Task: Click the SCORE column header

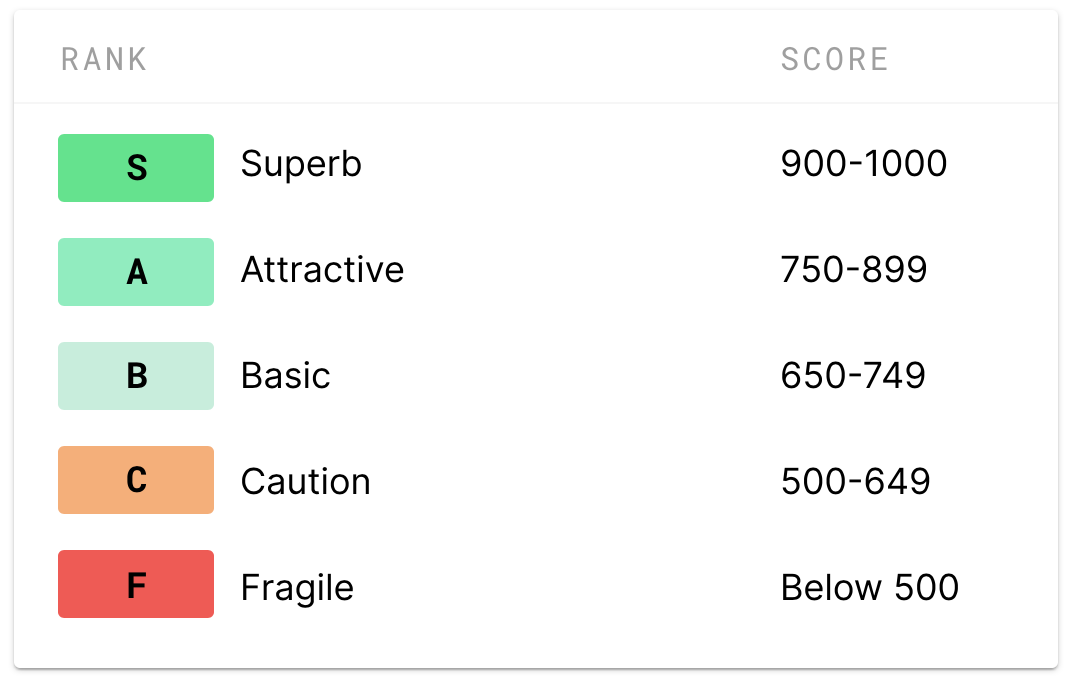Action: [834, 59]
